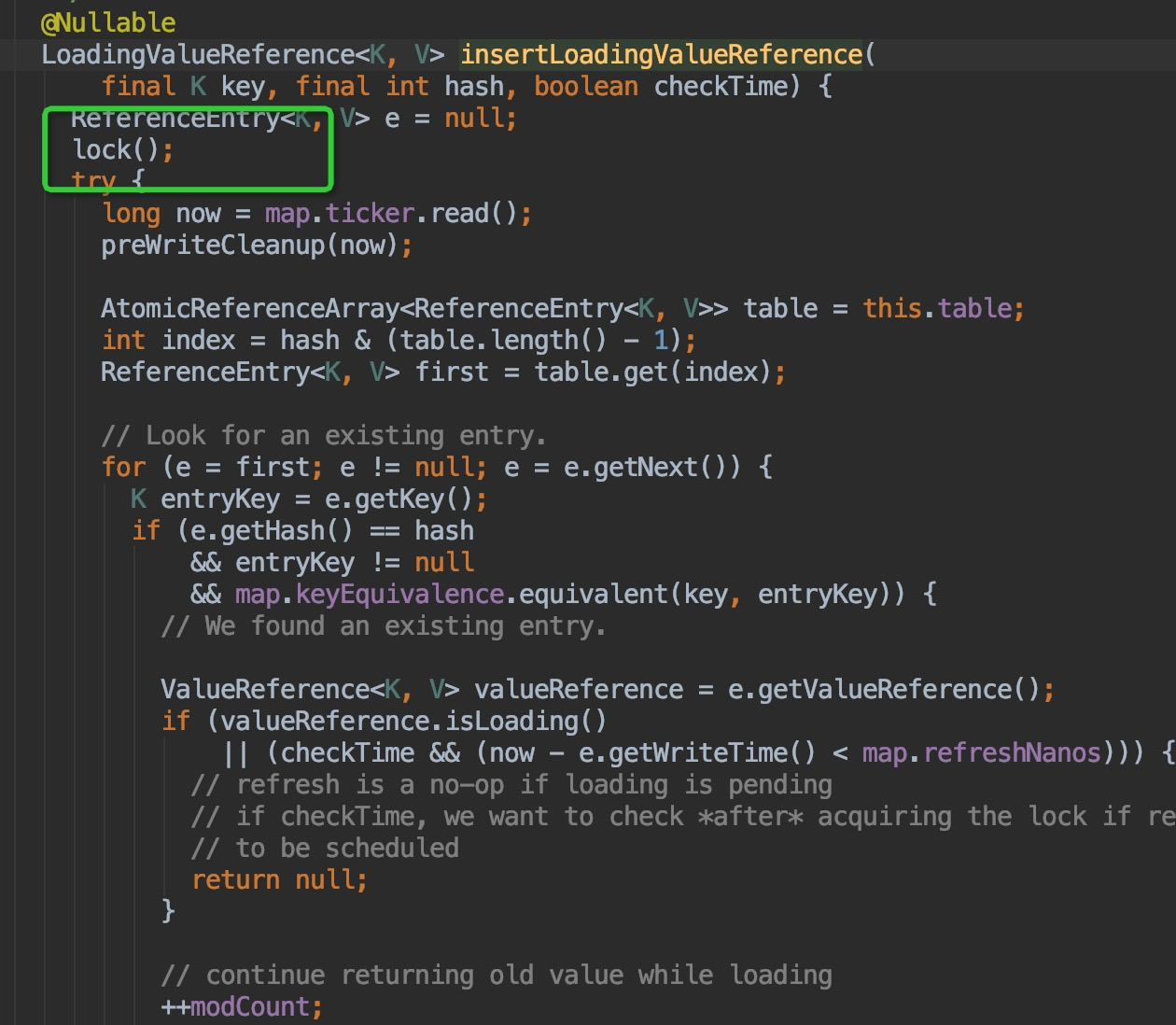This screenshot has height=1025, width=1176.
Task: Click this.table reference
Action: [x=937, y=308]
